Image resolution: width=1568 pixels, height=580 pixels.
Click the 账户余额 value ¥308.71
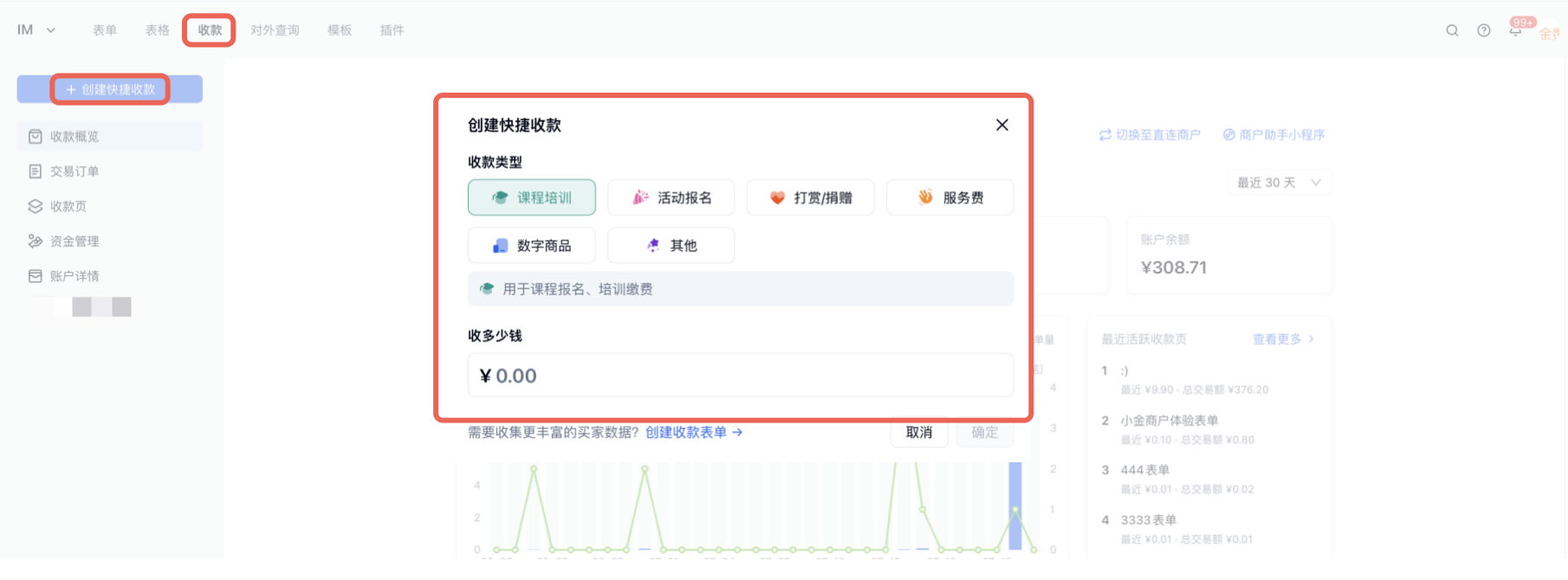(1174, 267)
